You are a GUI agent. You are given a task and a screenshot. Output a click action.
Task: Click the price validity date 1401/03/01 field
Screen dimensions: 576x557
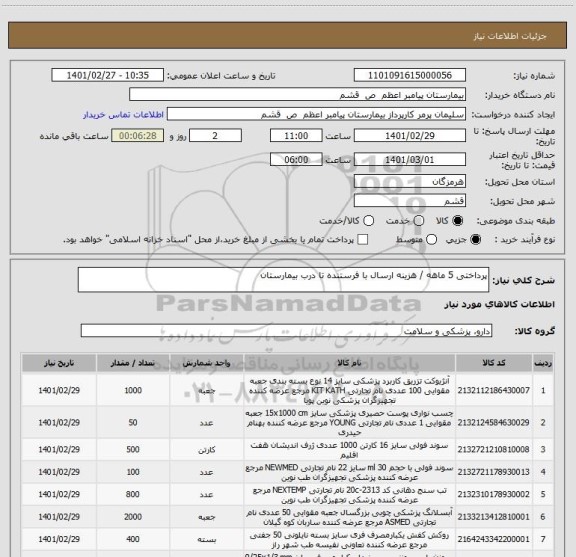click(410, 159)
